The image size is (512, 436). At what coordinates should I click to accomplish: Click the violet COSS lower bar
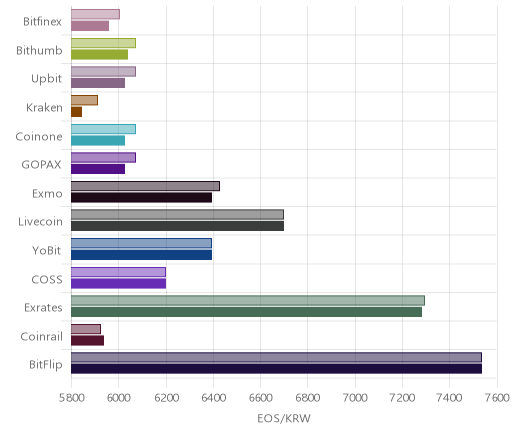pyautogui.click(x=118, y=284)
